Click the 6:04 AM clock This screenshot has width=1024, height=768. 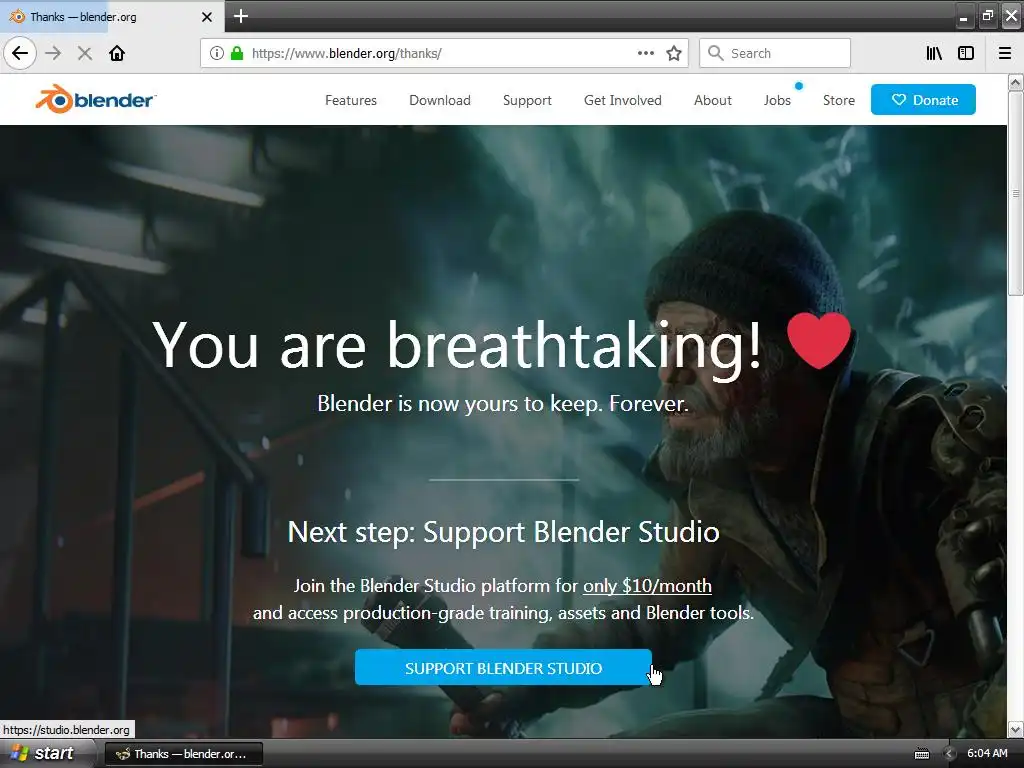point(987,753)
